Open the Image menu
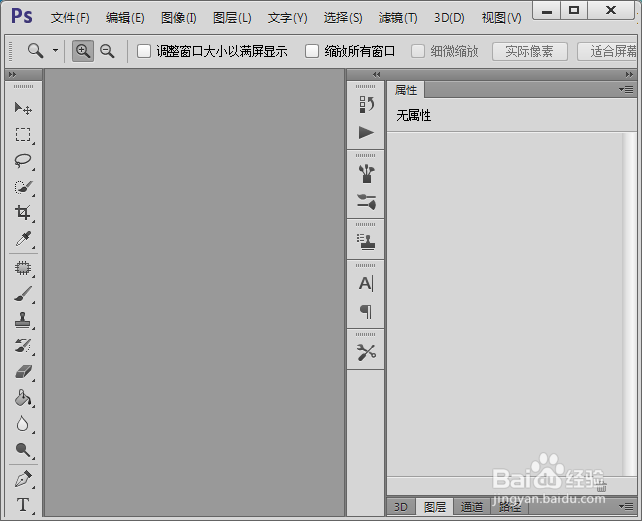The image size is (642, 521). point(179,18)
